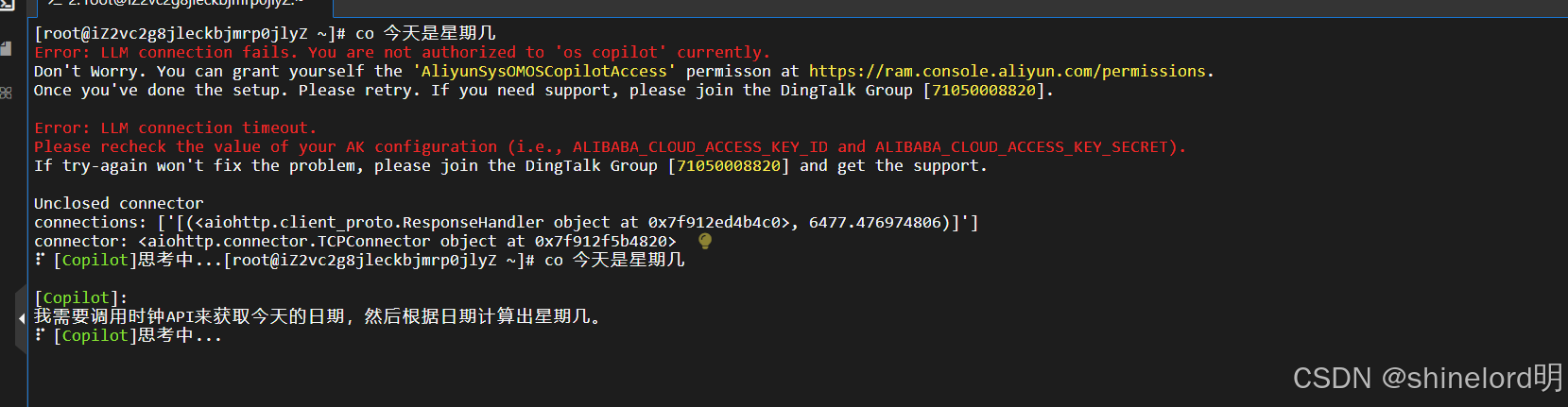
Task: Click the ALIBABA_CLOUD_ACCESS_KEY_ID text
Action: pos(700,146)
